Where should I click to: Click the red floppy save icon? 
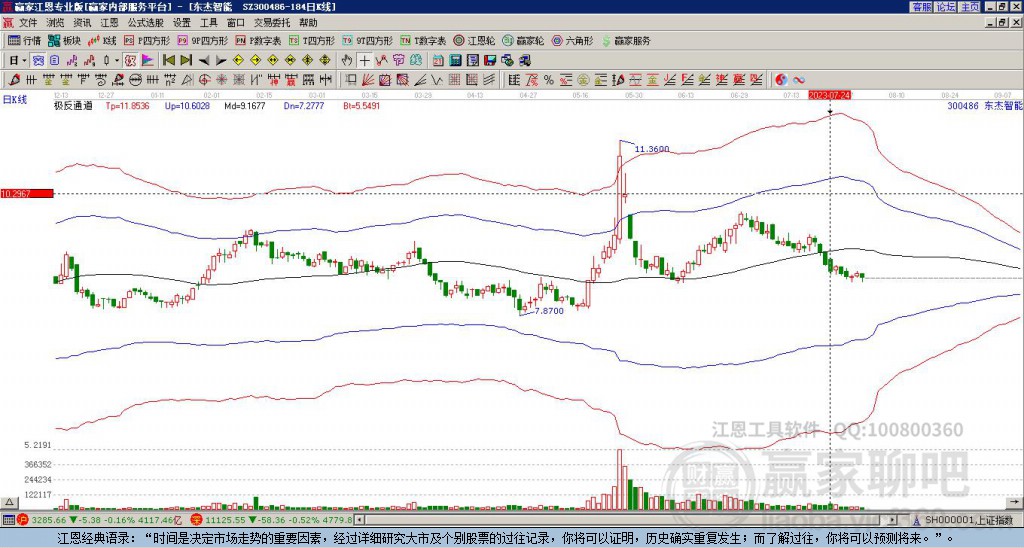tap(490, 61)
